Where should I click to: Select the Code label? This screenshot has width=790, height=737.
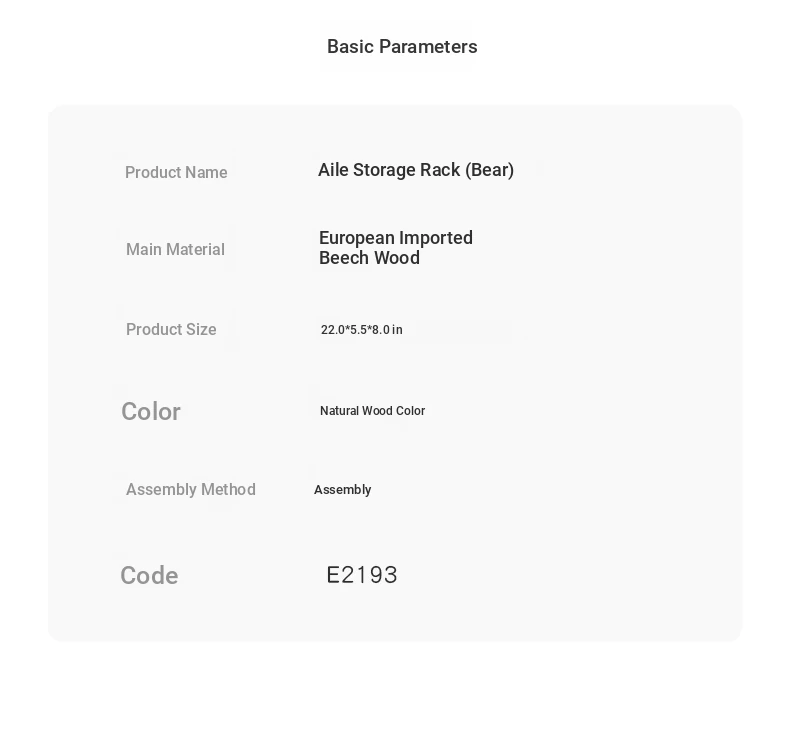click(x=149, y=575)
